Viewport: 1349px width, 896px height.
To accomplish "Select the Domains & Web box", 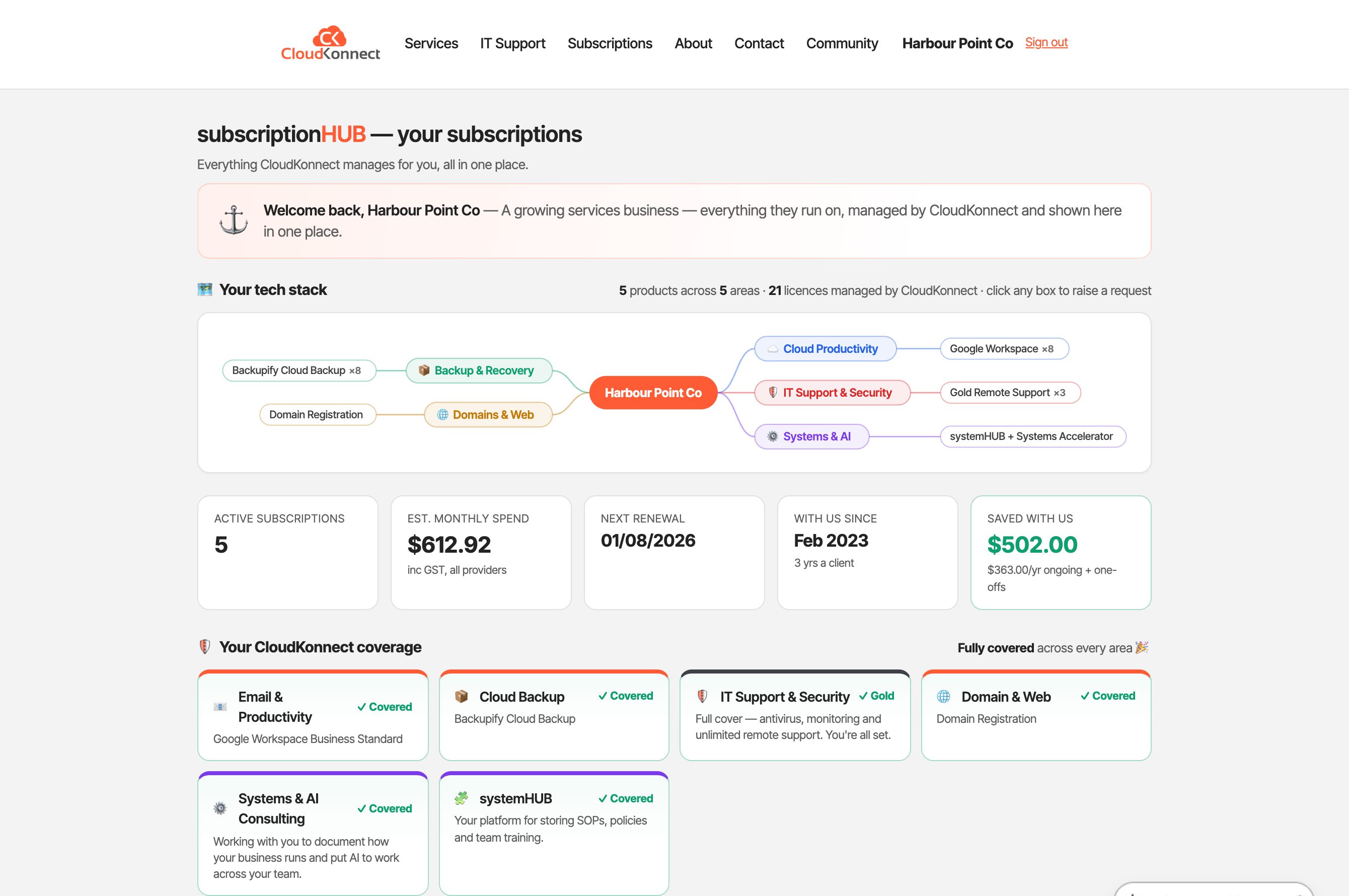I will click(x=488, y=415).
